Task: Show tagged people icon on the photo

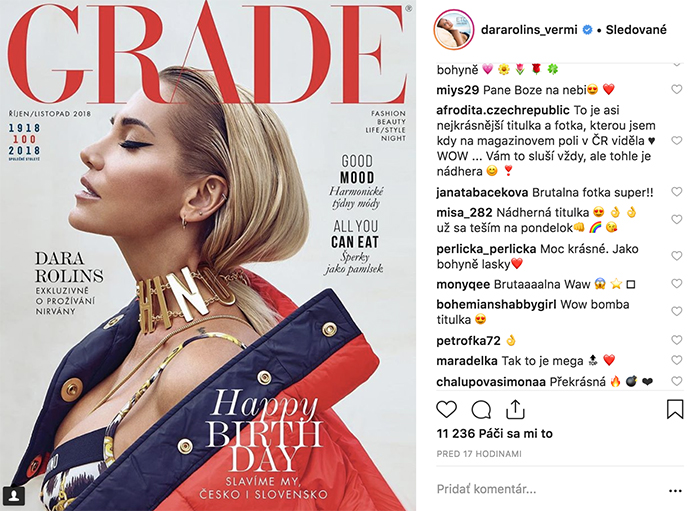Action: (x=14, y=495)
